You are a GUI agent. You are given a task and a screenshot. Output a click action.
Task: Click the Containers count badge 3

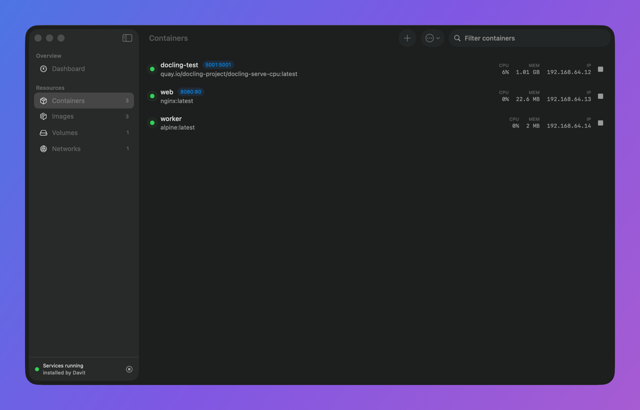point(127,101)
